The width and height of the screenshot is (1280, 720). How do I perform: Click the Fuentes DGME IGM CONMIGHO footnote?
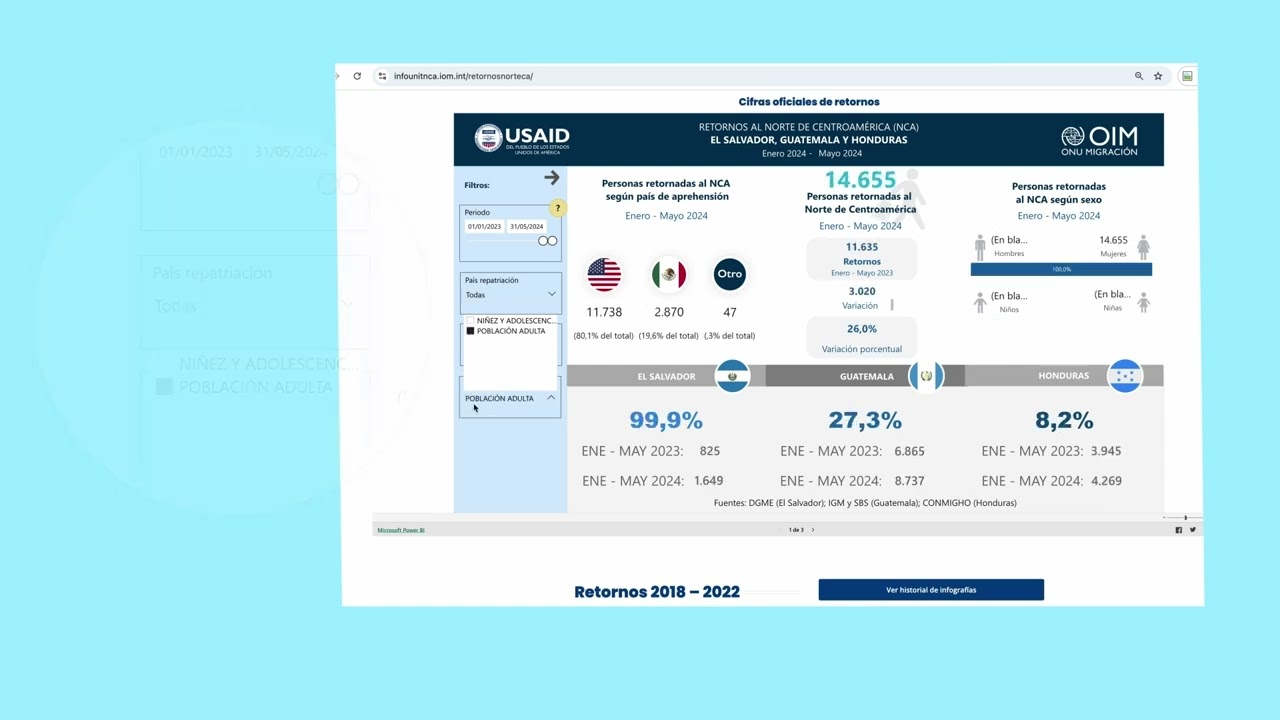[865, 503]
